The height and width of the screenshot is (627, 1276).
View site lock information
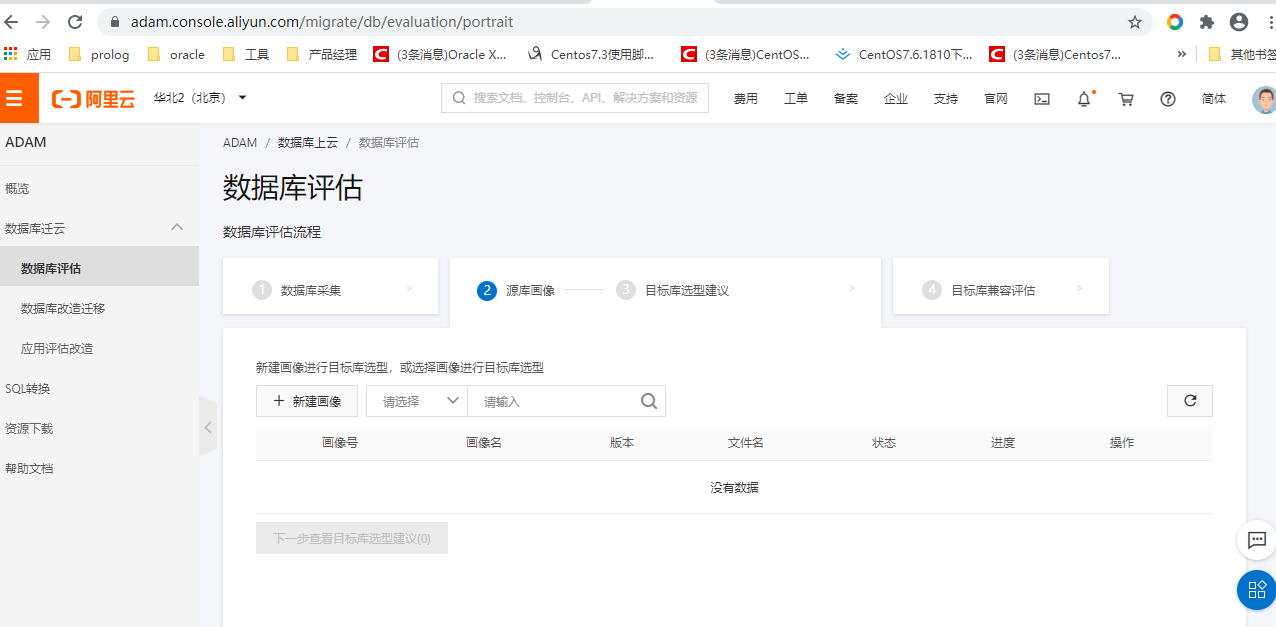coord(115,22)
